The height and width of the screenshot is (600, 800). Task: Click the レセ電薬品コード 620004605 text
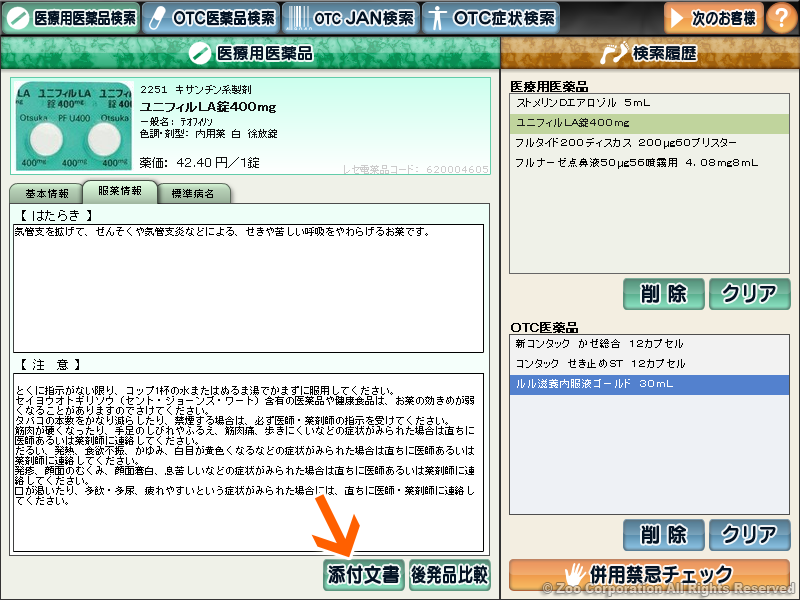point(415,169)
